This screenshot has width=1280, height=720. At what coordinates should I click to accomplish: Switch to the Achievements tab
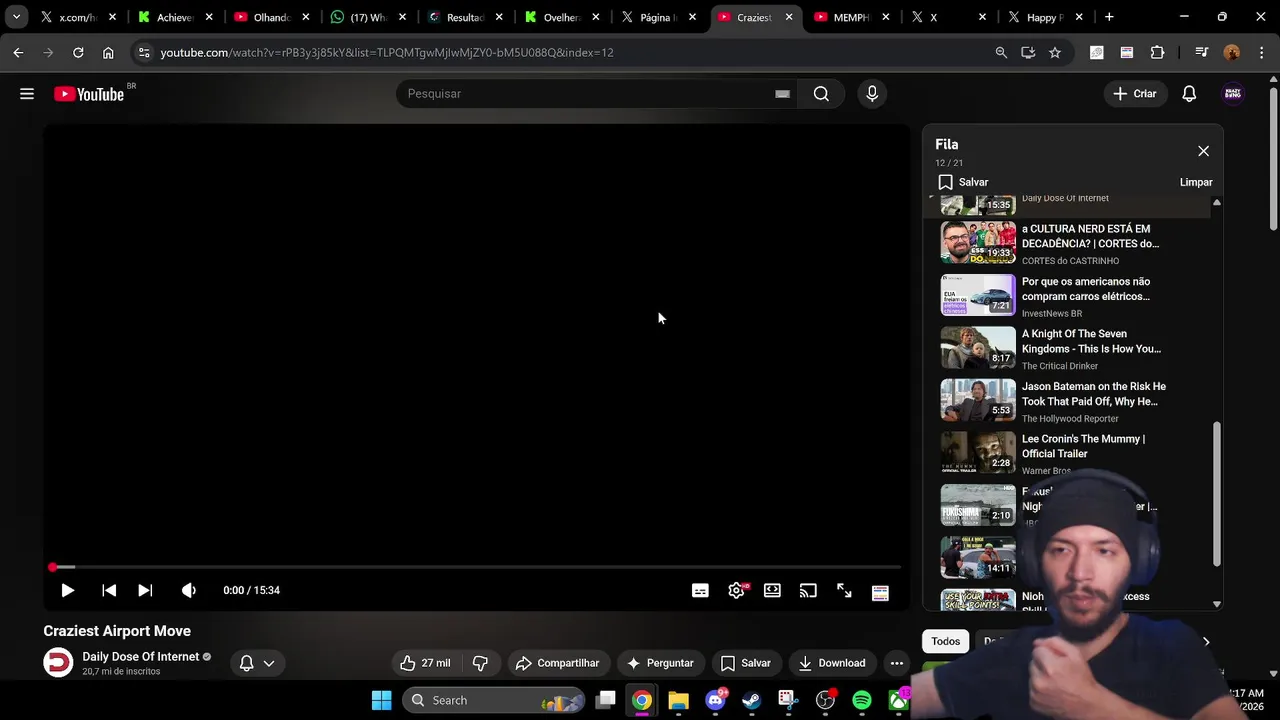pyautogui.click(x=175, y=17)
